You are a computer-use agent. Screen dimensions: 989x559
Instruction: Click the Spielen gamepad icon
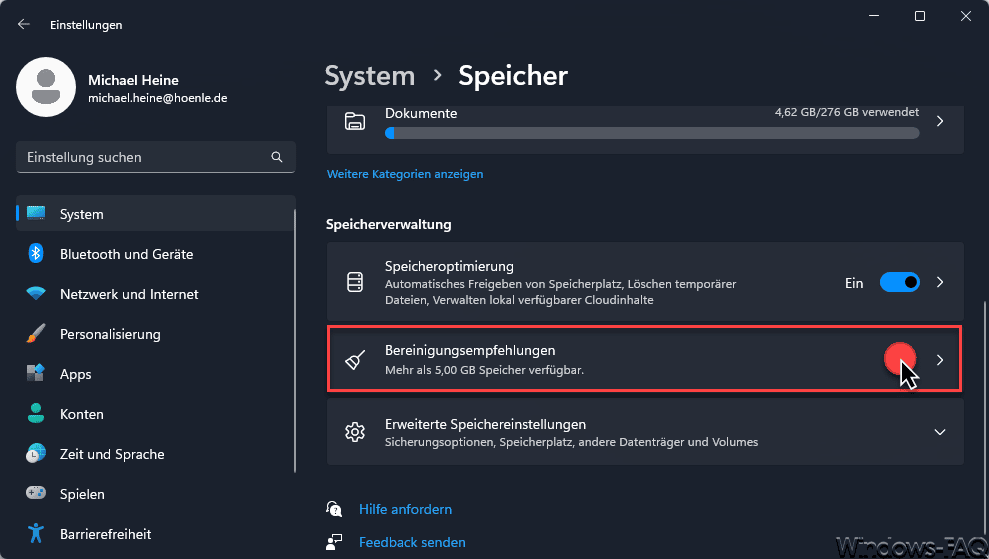coord(36,493)
